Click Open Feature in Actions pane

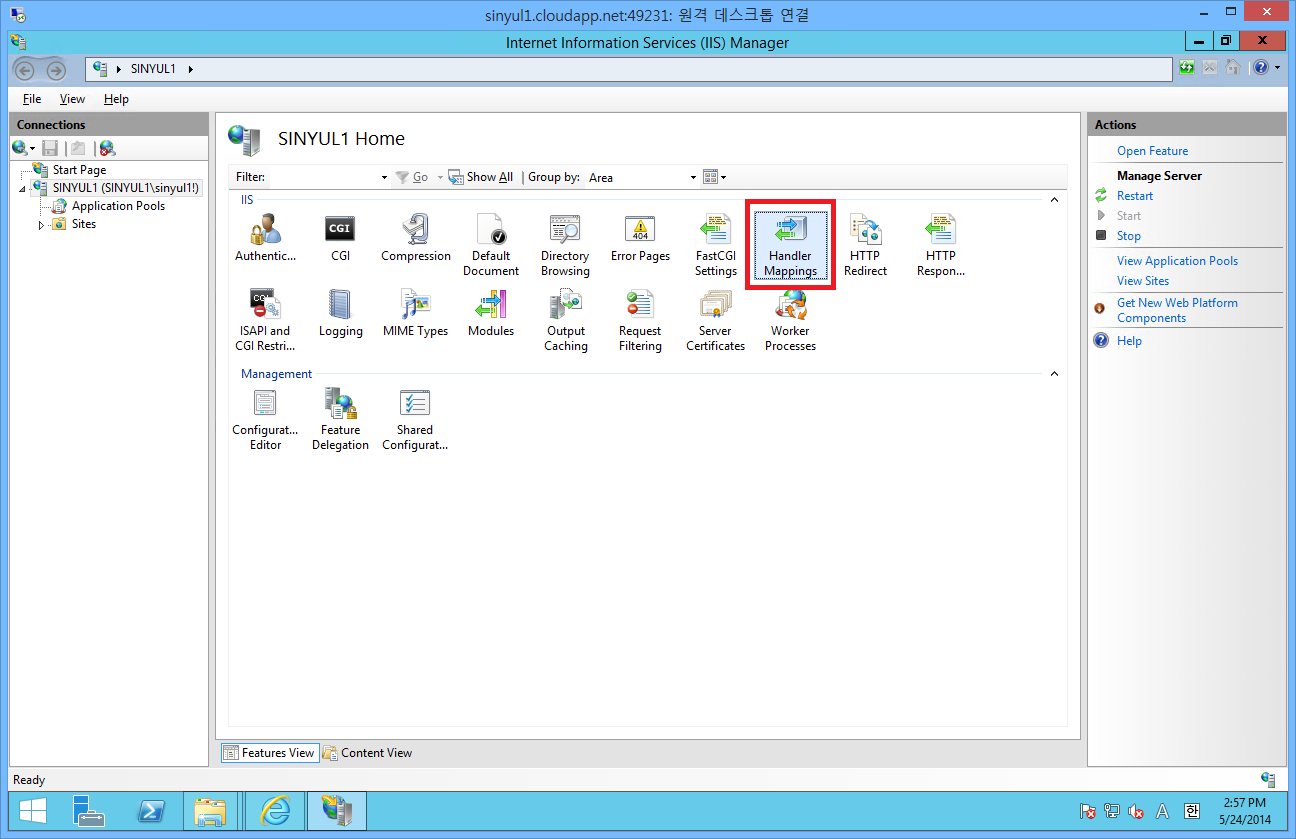coord(1152,151)
